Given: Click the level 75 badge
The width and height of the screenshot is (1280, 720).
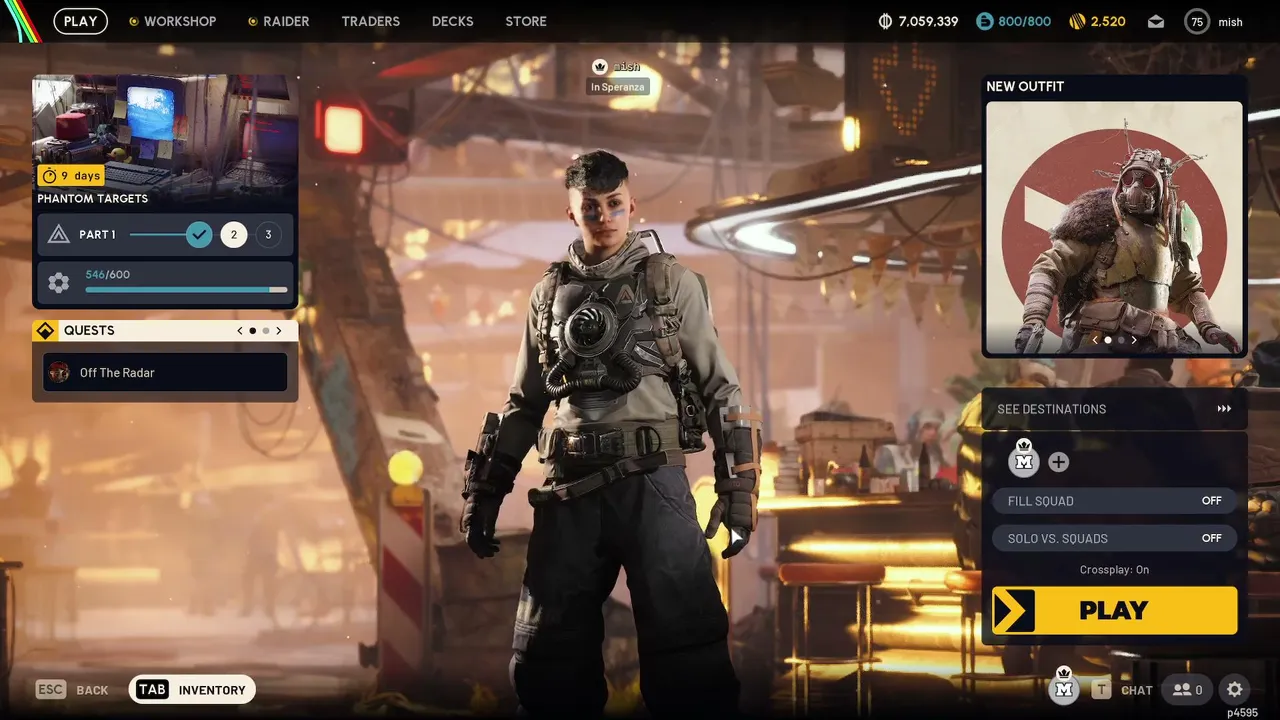Looking at the screenshot, I should pyautogui.click(x=1197, y=21).
